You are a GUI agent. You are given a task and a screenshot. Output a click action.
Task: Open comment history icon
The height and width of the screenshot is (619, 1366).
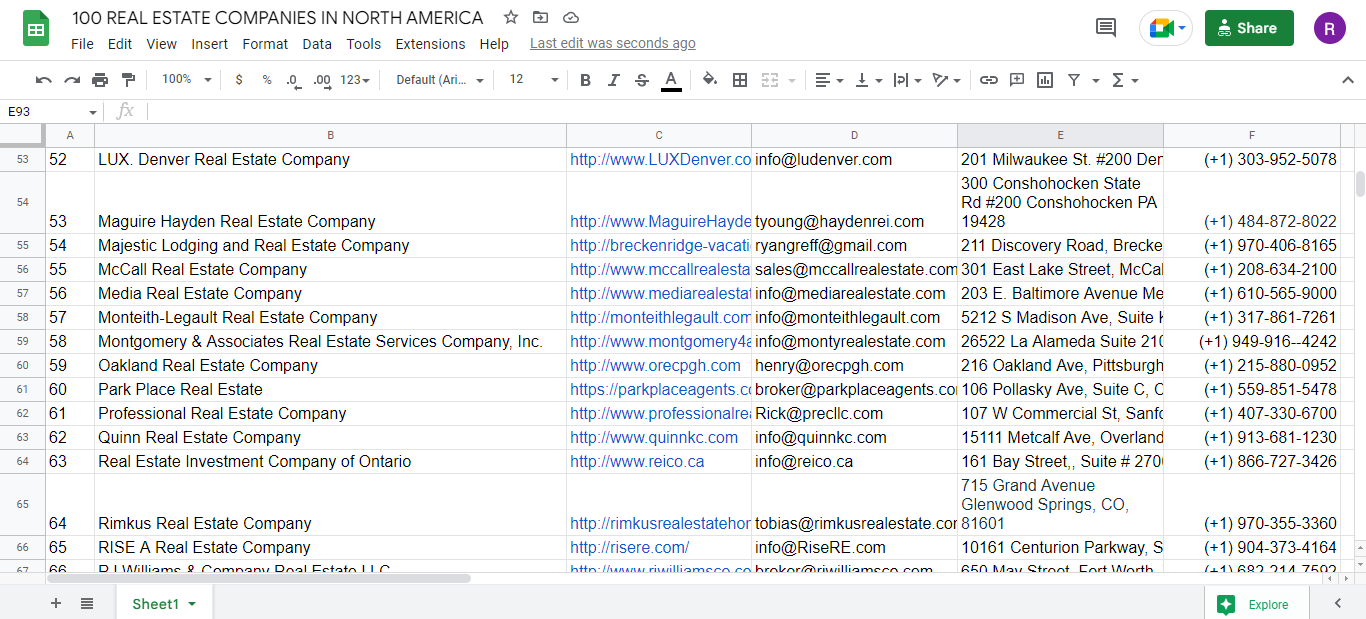[x=1105, y=28]
